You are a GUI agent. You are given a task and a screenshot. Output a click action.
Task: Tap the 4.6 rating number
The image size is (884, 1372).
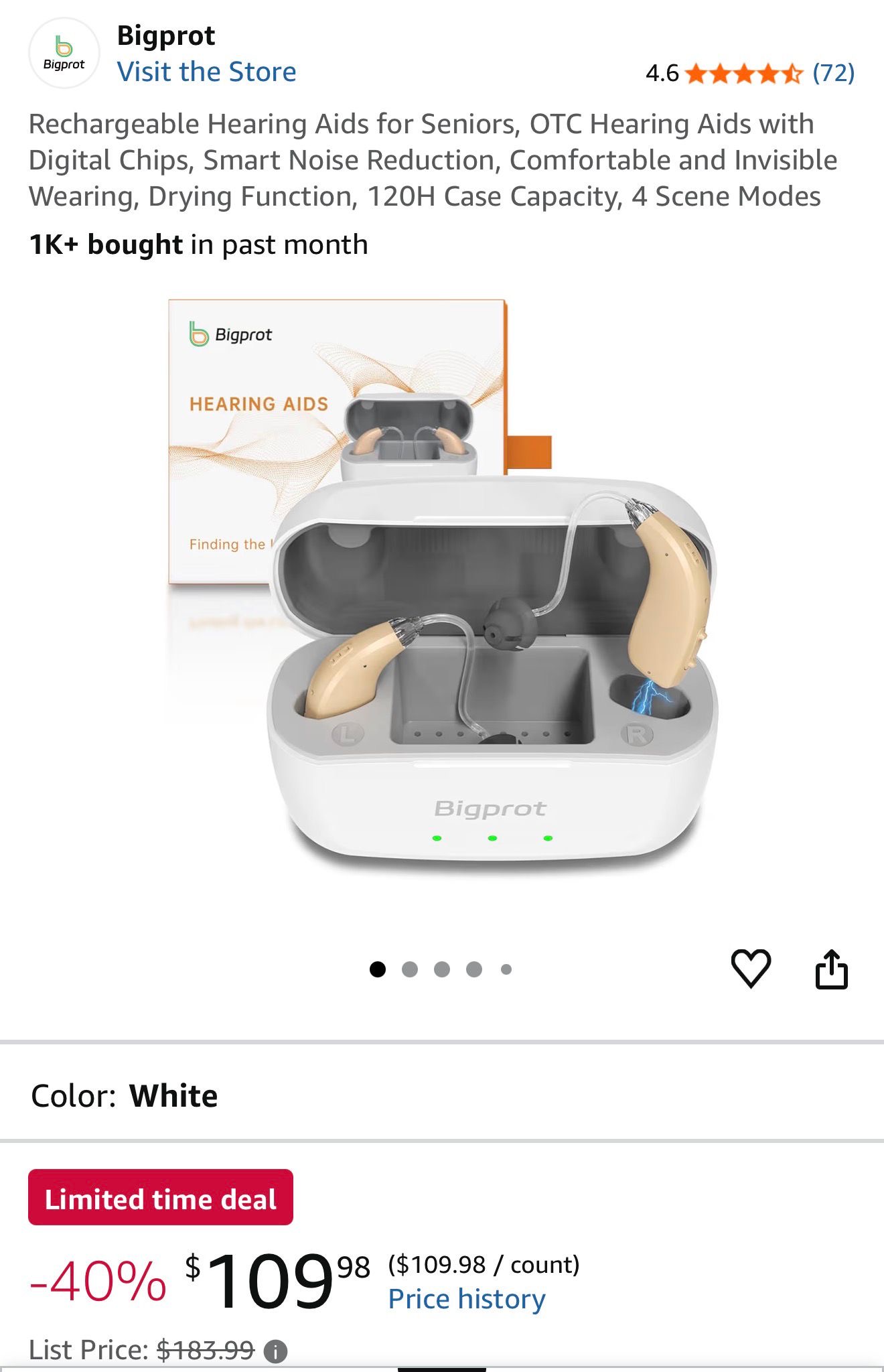[x=662, y=73]
